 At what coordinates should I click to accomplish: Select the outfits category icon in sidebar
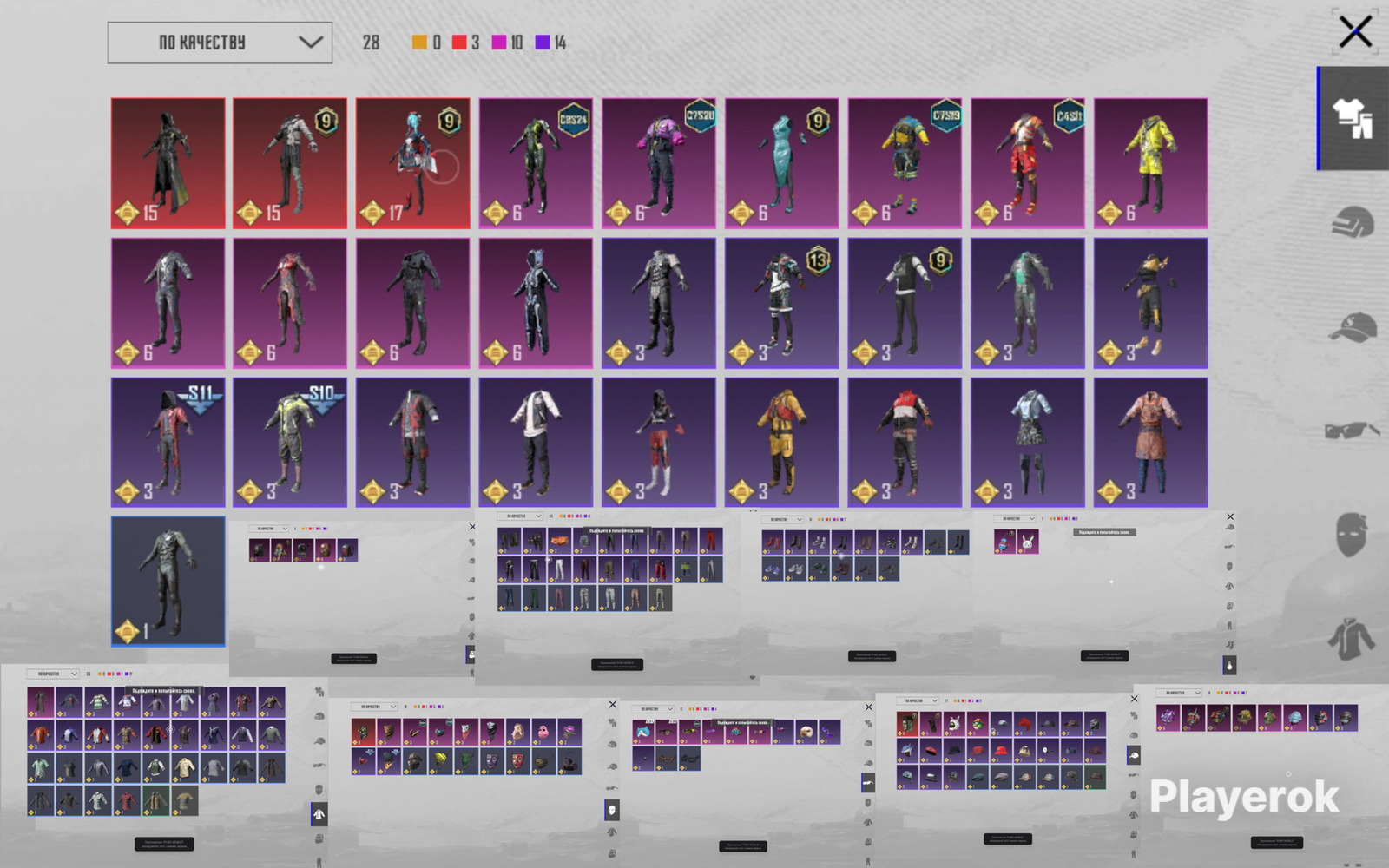pyautogui.click(x=1353, y=118)
